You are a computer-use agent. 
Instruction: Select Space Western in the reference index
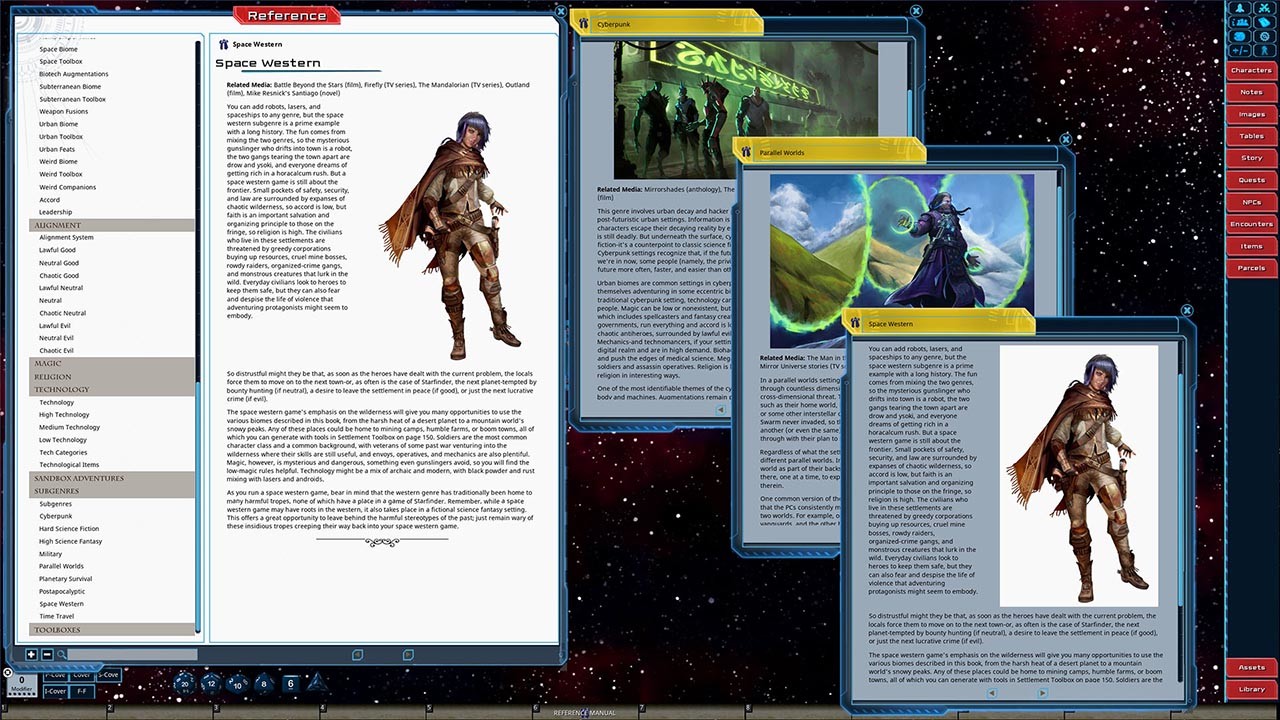pyautogui.click(x=60, y=603)
